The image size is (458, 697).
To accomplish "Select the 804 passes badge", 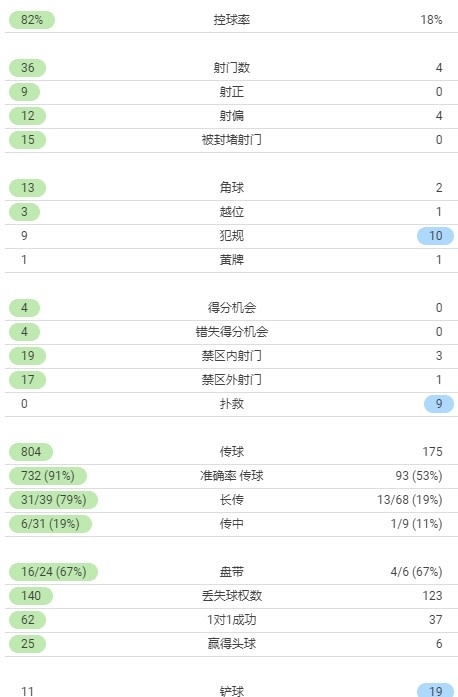I will click(x=31, y=452).
